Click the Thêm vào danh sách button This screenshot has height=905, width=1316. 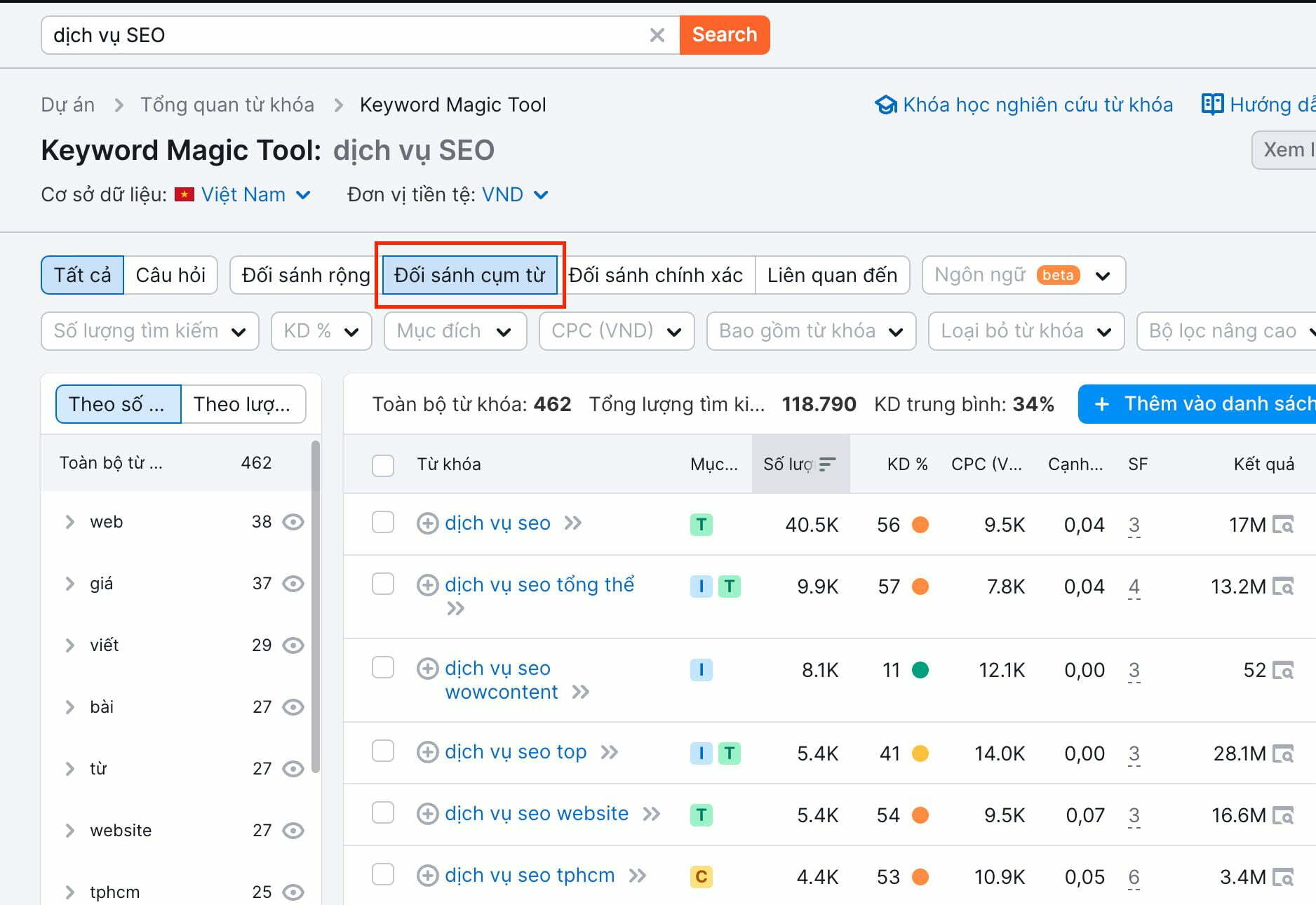coord(1197,404)
